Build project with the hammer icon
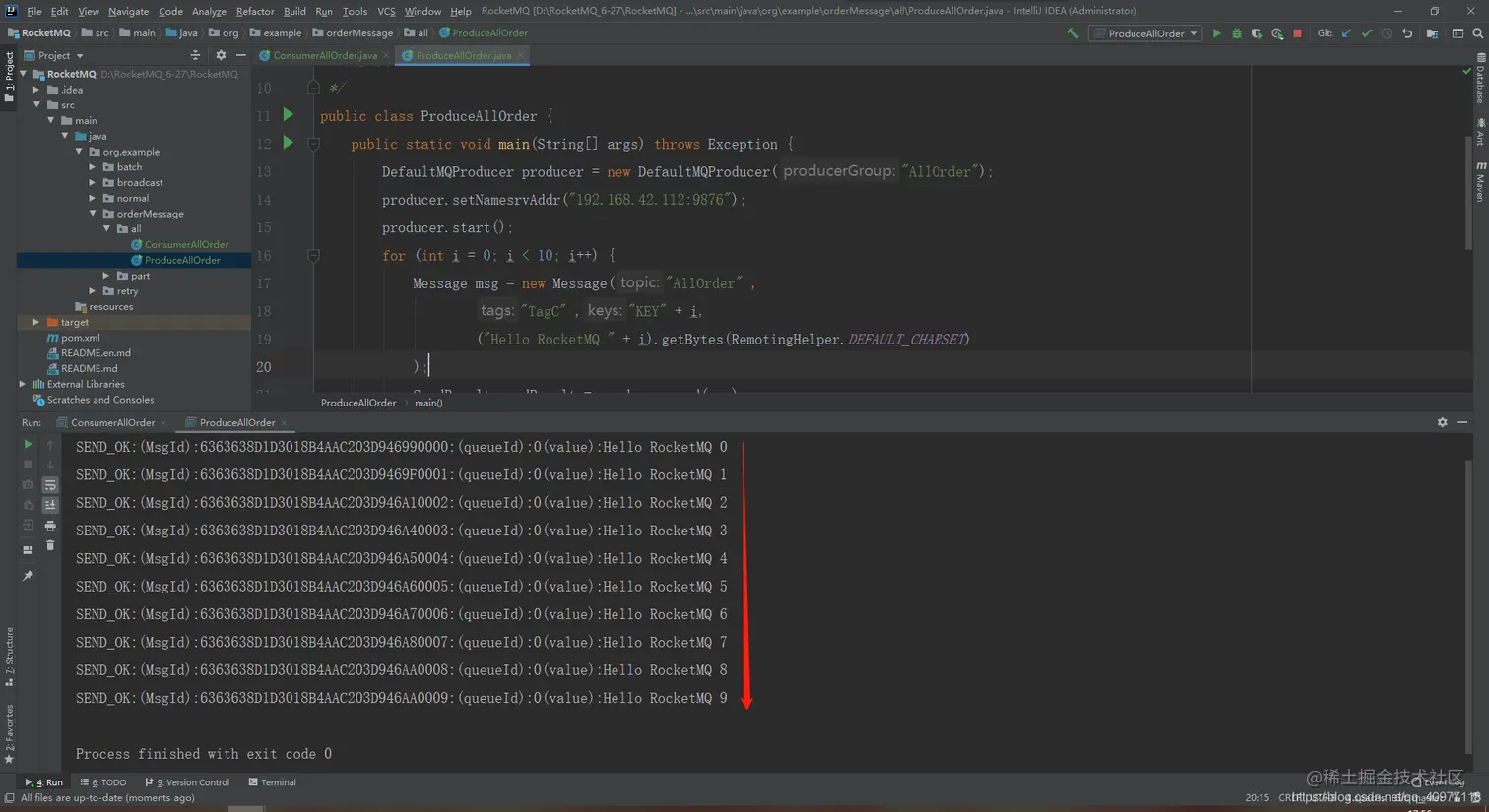Image resolution: width=1489 pixels, height=812 pixels. tap(1072, 33)
